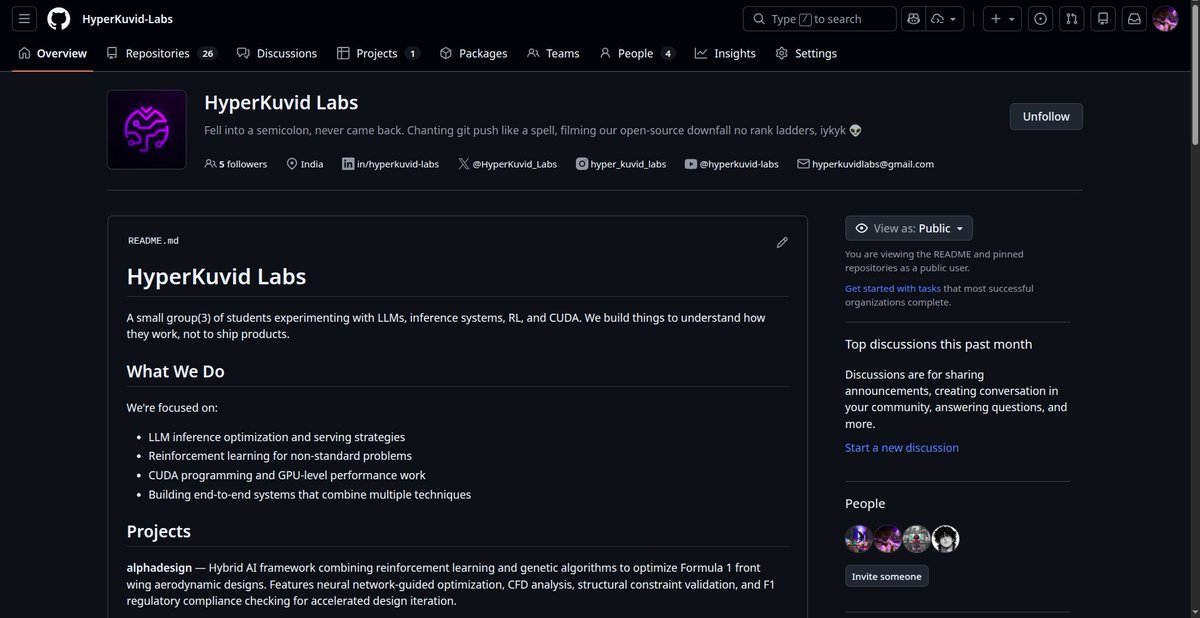Open the hyper_kuvid_labs Instagram link
Viewport: 1200px width, 618px height.
pos(621,164)
